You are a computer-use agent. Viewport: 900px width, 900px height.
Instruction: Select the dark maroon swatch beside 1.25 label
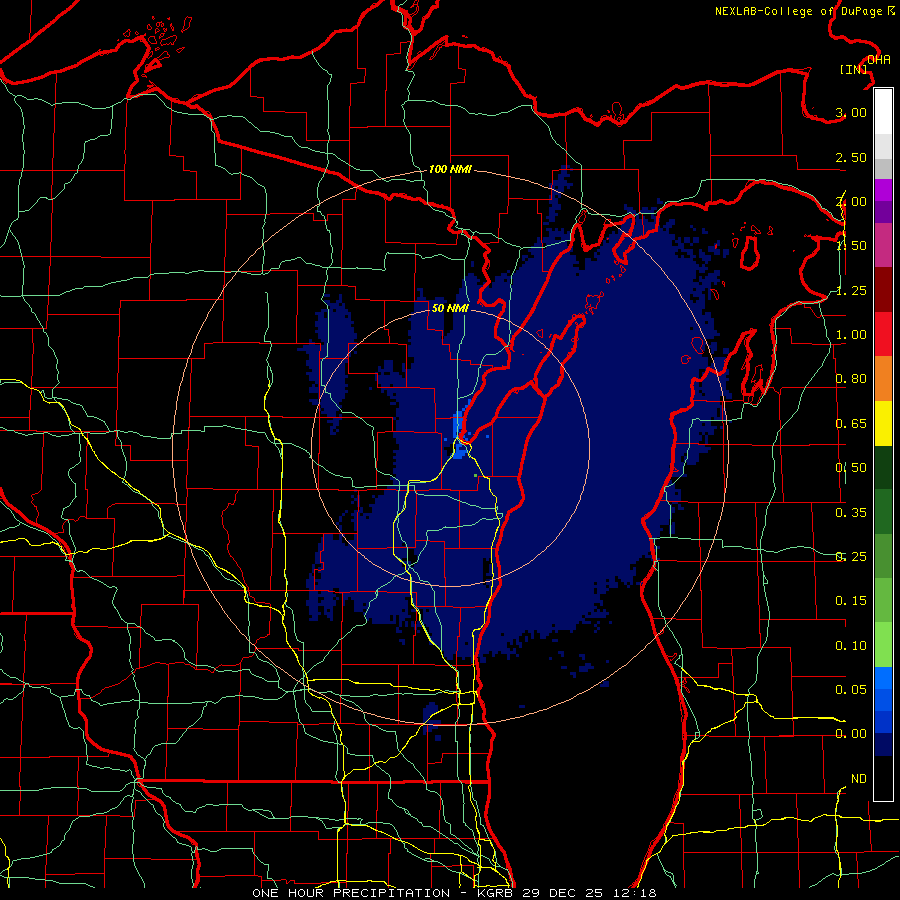pyautogui.click(x=883, y=290)
